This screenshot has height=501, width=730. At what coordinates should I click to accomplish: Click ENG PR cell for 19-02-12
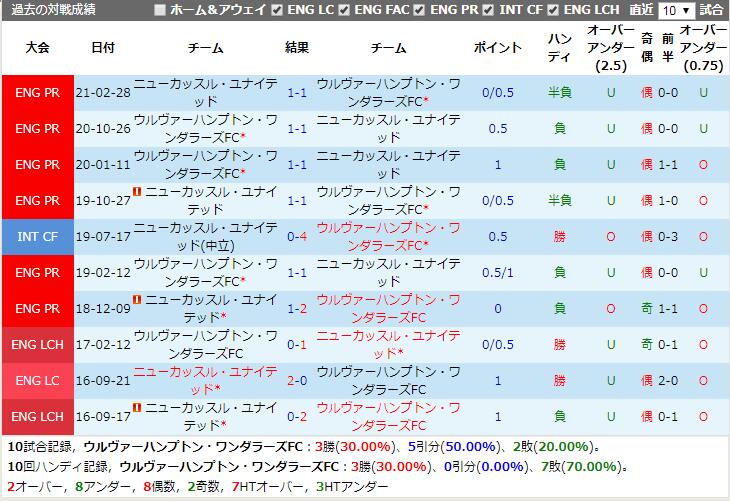coord(38,272)
